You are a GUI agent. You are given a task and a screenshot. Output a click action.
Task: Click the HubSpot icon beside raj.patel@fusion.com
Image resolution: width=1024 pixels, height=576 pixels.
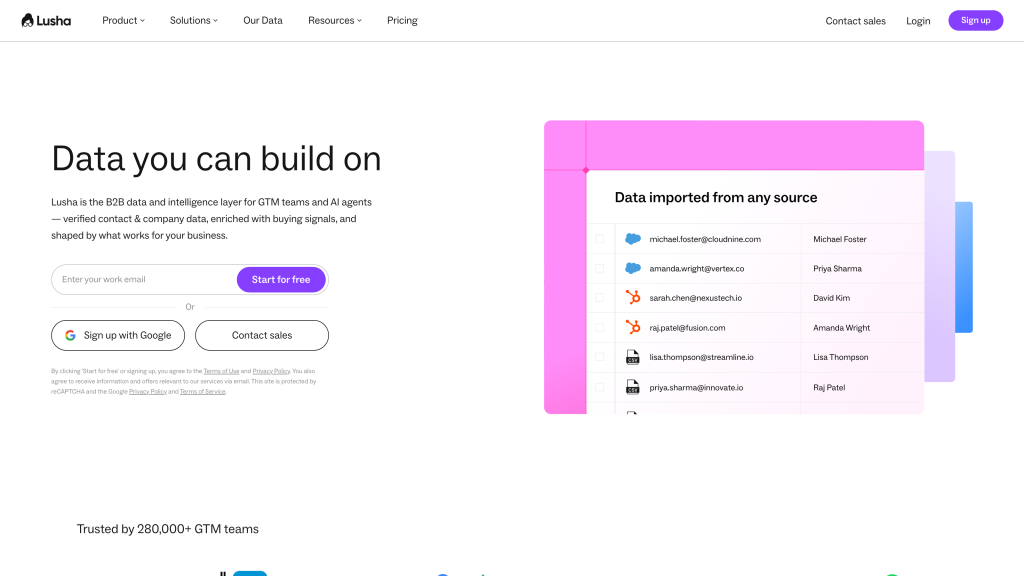633,327
